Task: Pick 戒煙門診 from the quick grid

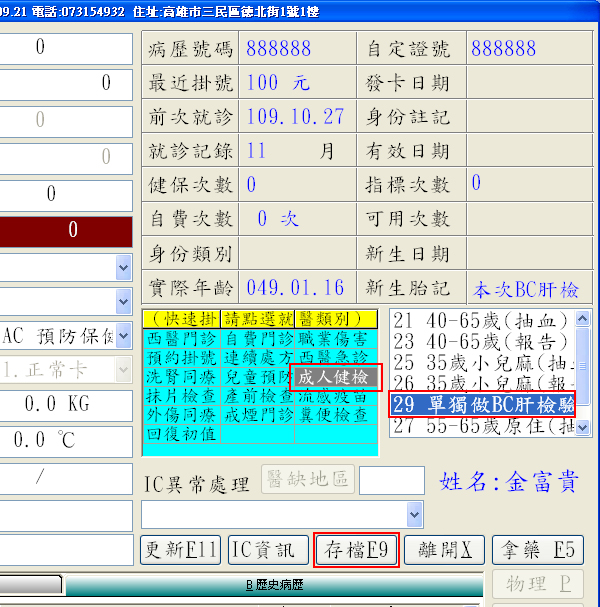Action: pyautogui.click(x=257, y=414)
